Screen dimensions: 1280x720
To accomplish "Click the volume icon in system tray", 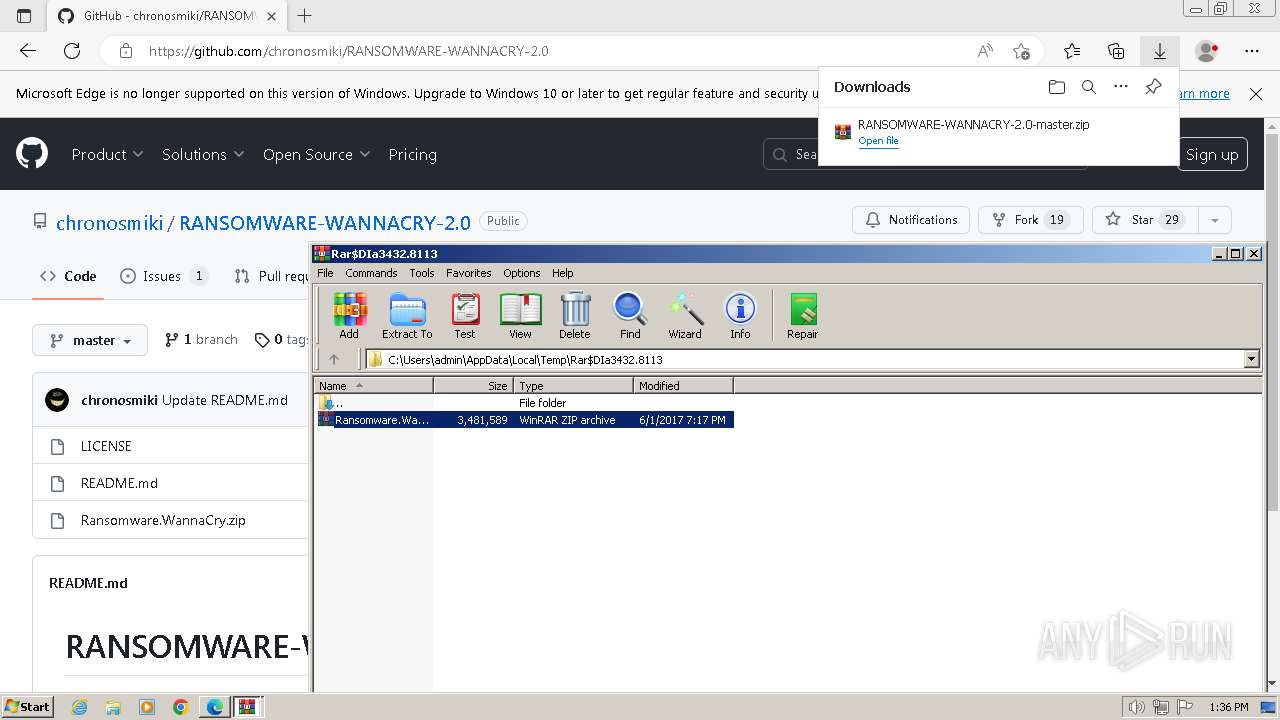I will (x=1137, y=707).
